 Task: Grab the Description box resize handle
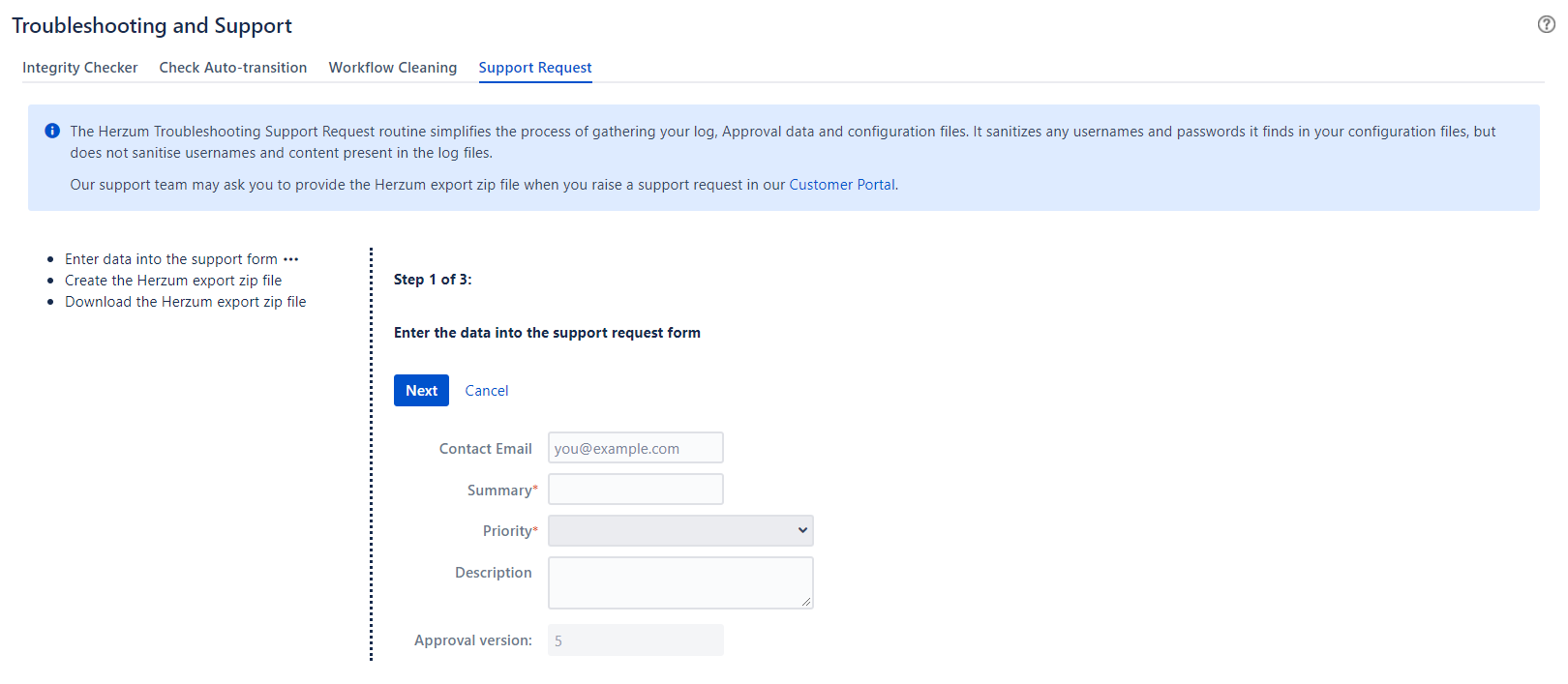point(805,602)
